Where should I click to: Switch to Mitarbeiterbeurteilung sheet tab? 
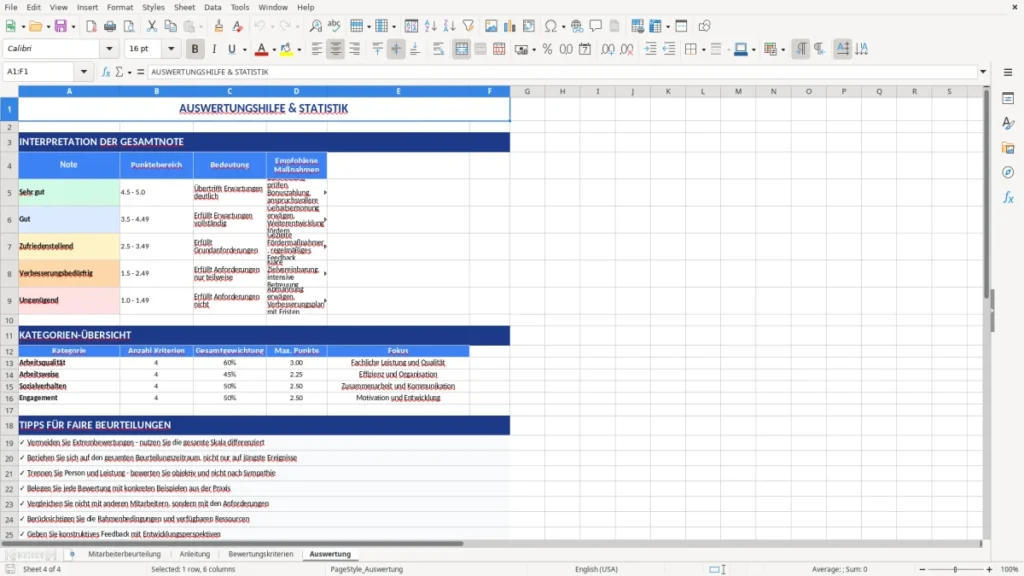pyautogui.click(x=124, y=554)
